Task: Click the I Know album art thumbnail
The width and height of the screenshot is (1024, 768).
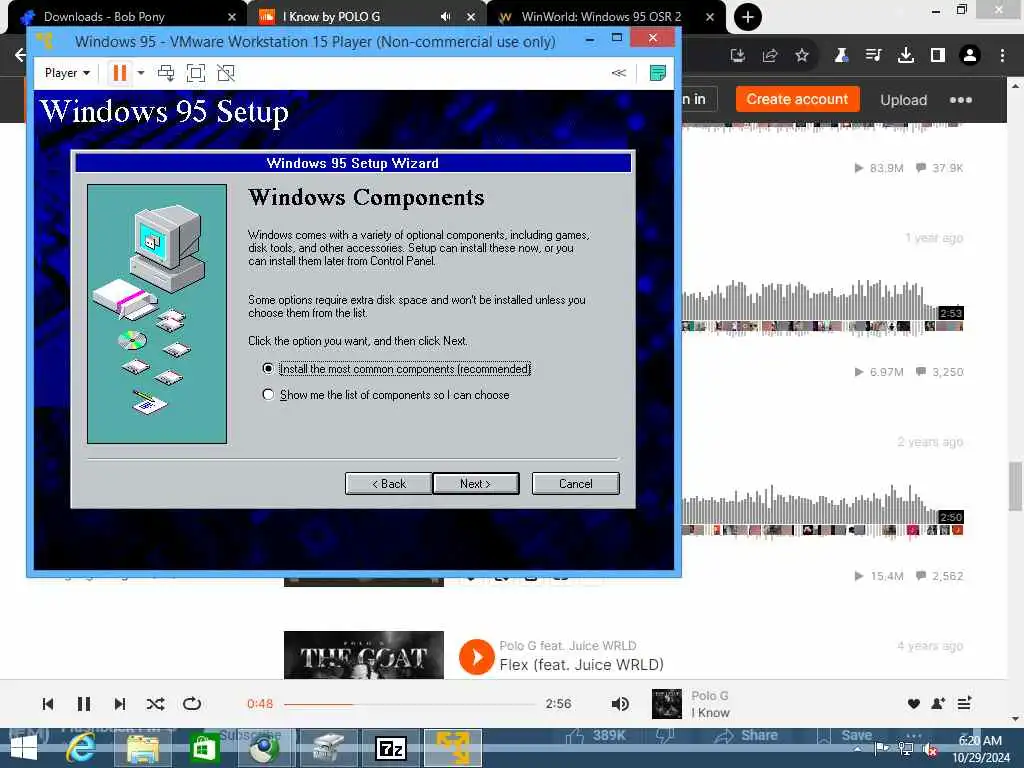Action: click(667, 703)
